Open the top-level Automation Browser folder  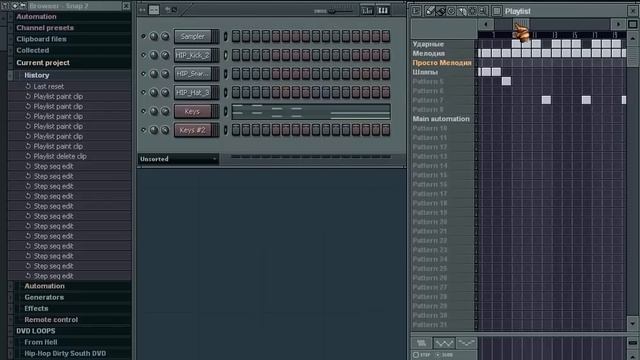pos(36,17)
